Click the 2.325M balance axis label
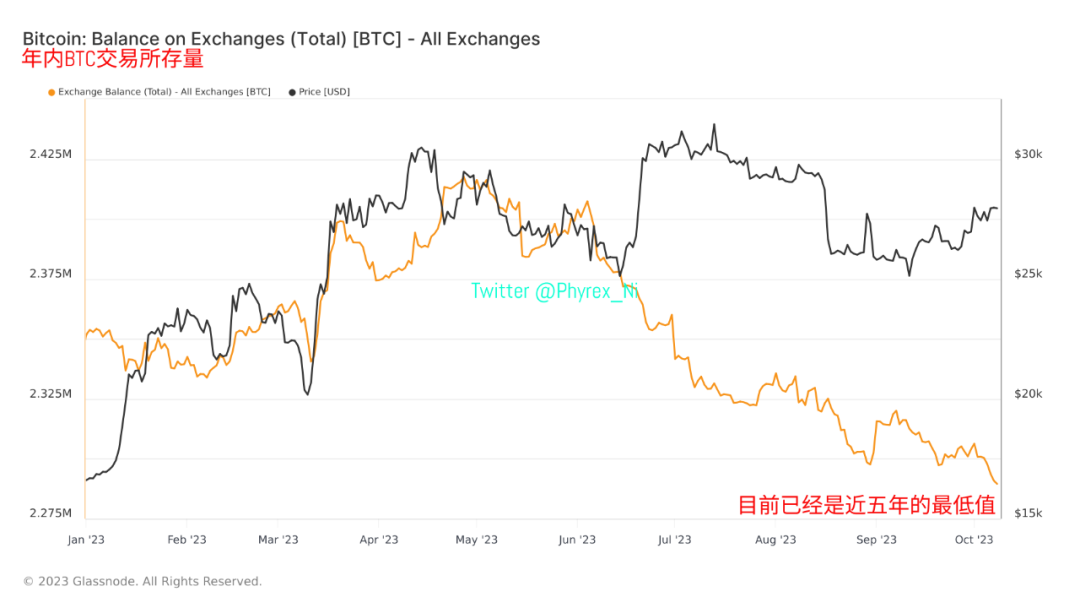The height and width of the screenshot is (608, 1080). pyautogui.click(x=50, y=394)
